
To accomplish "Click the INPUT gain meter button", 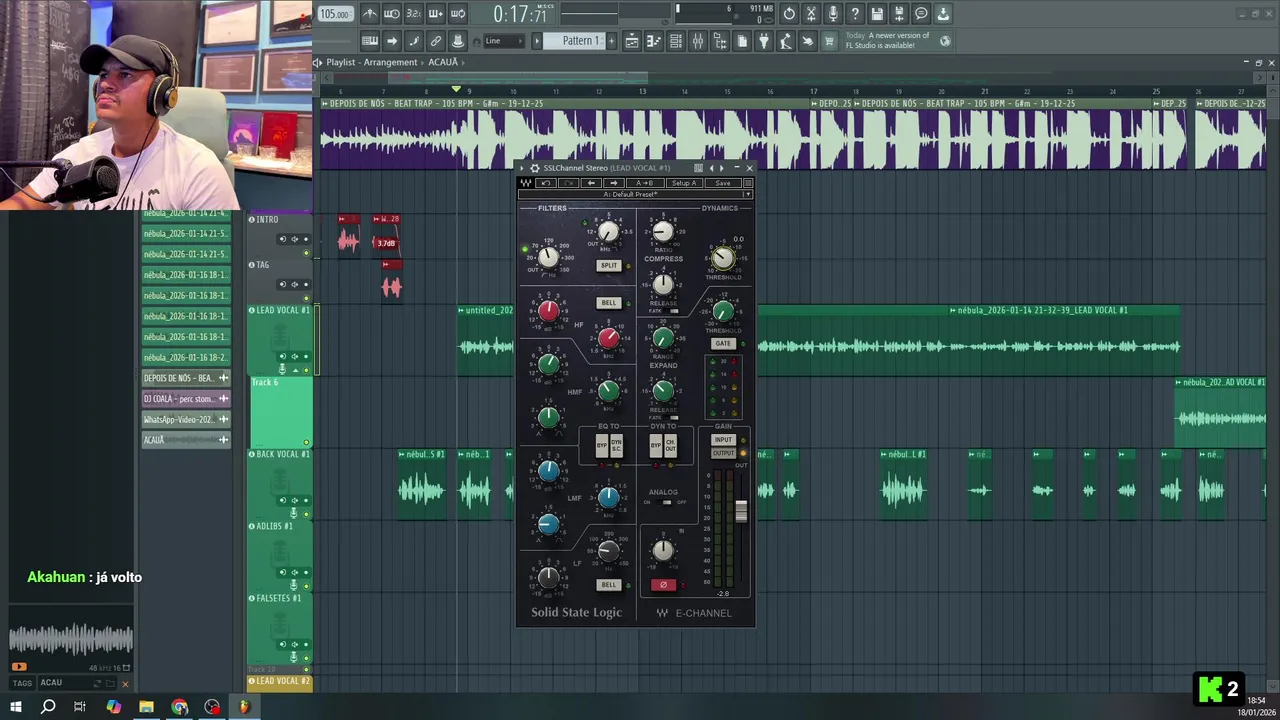I will point(722,440).
